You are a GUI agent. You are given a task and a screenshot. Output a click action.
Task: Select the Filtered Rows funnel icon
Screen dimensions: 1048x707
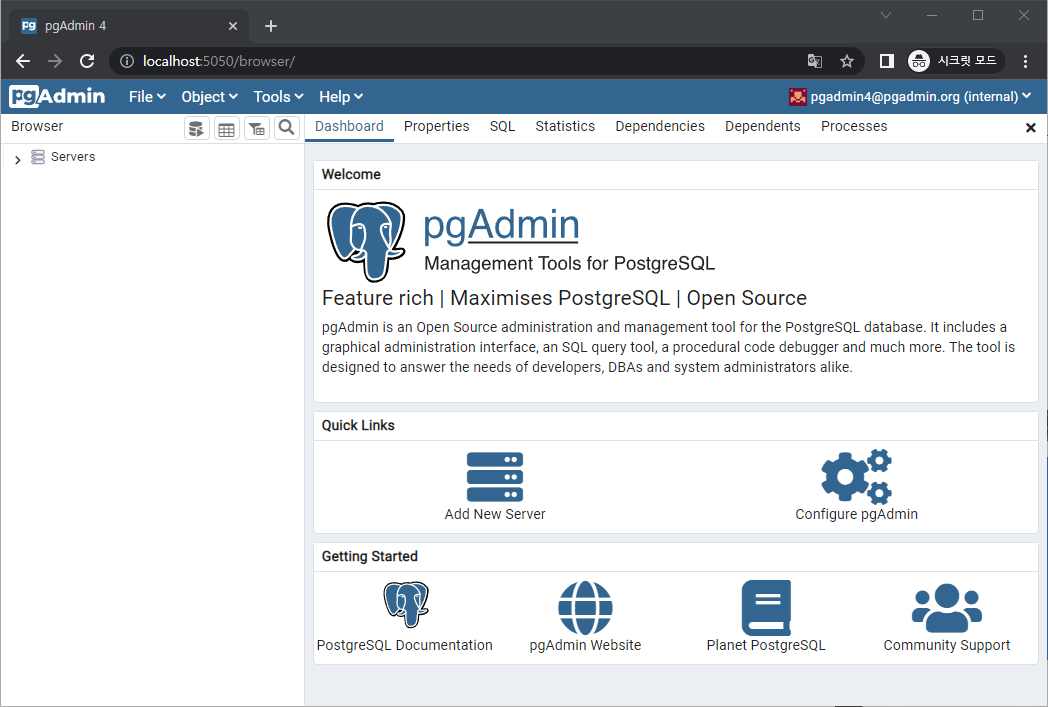(256, 127)
